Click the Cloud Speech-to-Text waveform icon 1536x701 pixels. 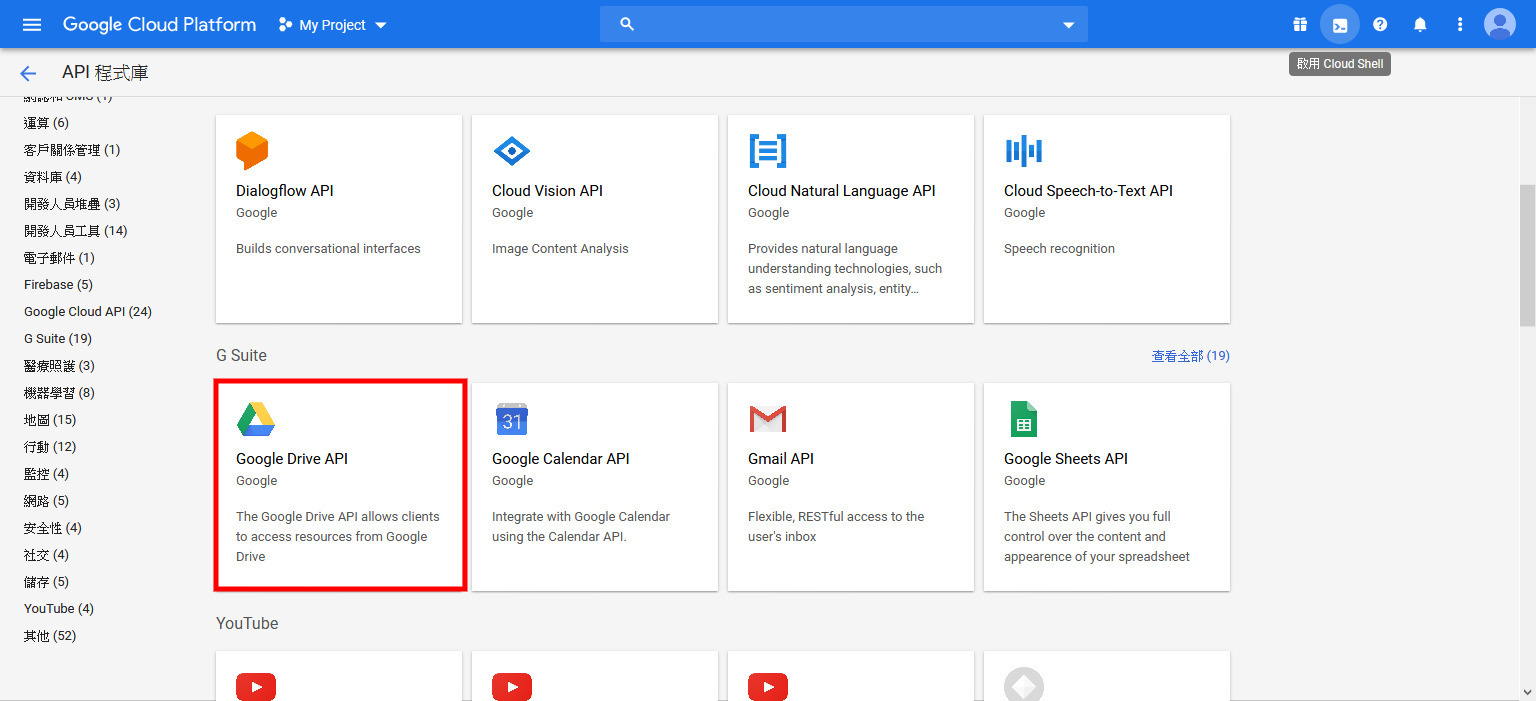1024,151
